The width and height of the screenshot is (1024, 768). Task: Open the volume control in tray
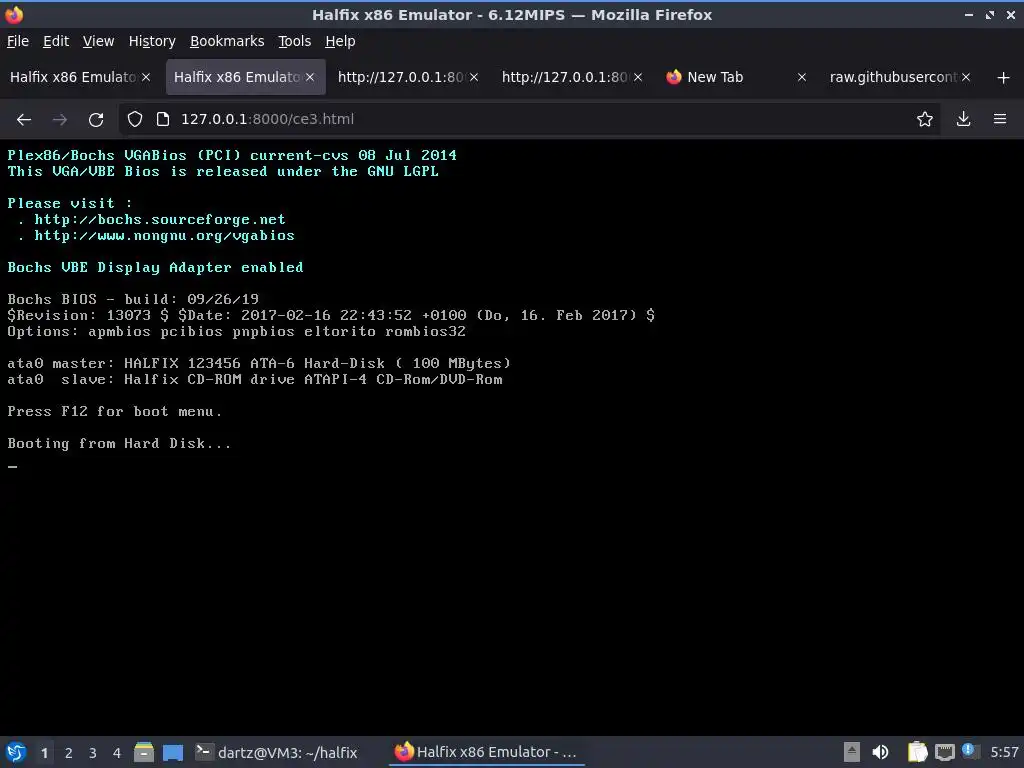click(x=880, y=752)
